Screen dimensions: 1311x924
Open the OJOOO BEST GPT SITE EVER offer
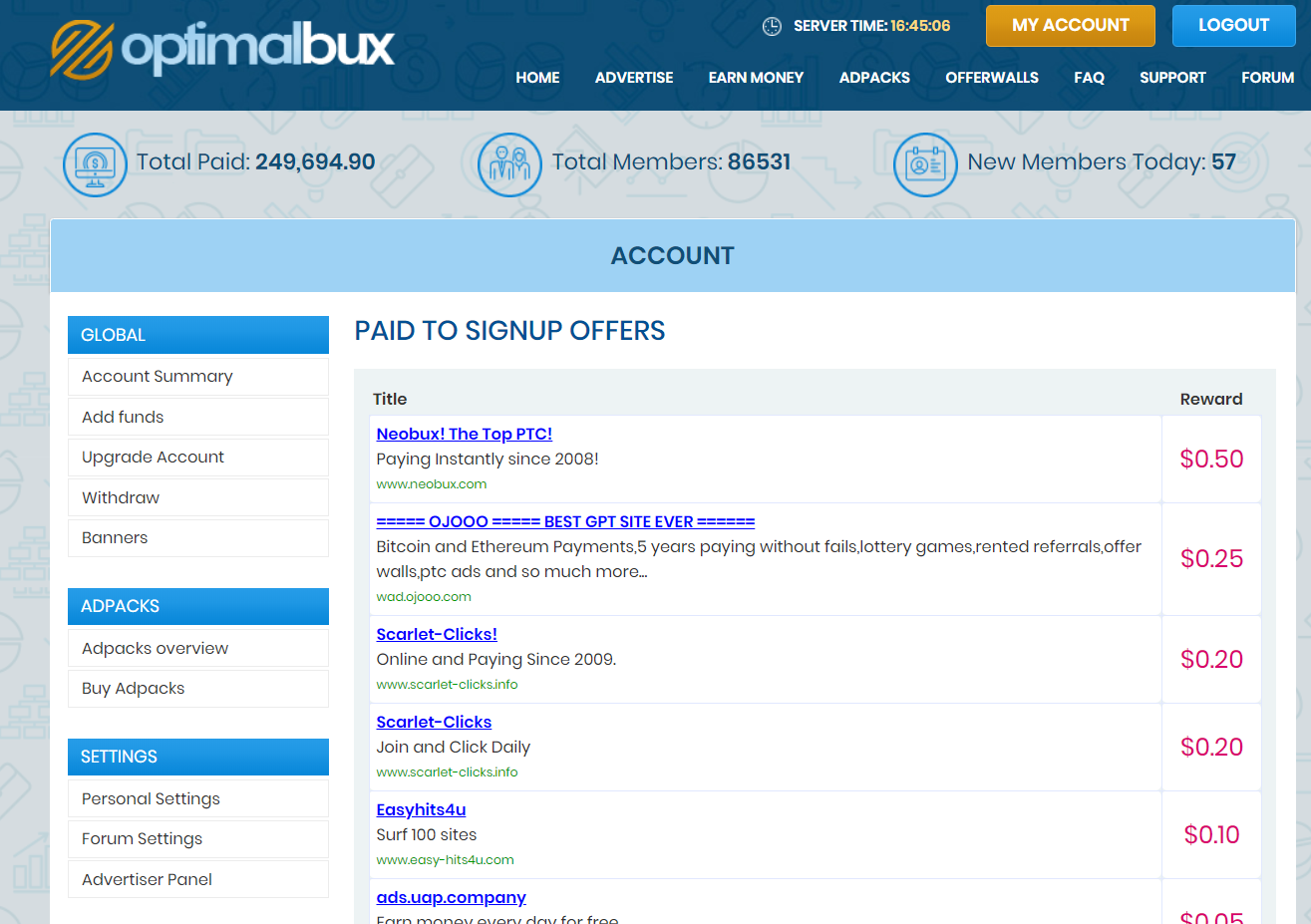pyautogui.click(x=565, y=521)
